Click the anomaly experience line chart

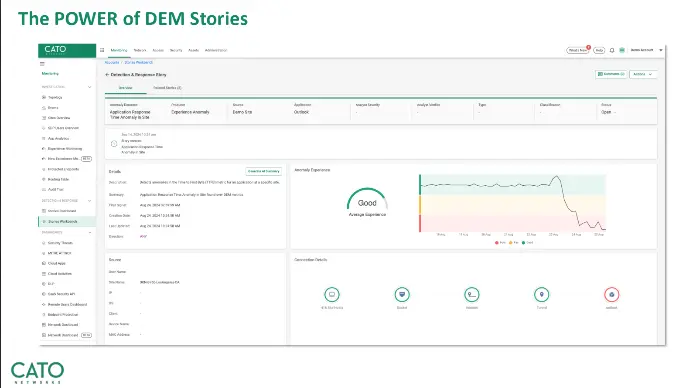[513, 203]
